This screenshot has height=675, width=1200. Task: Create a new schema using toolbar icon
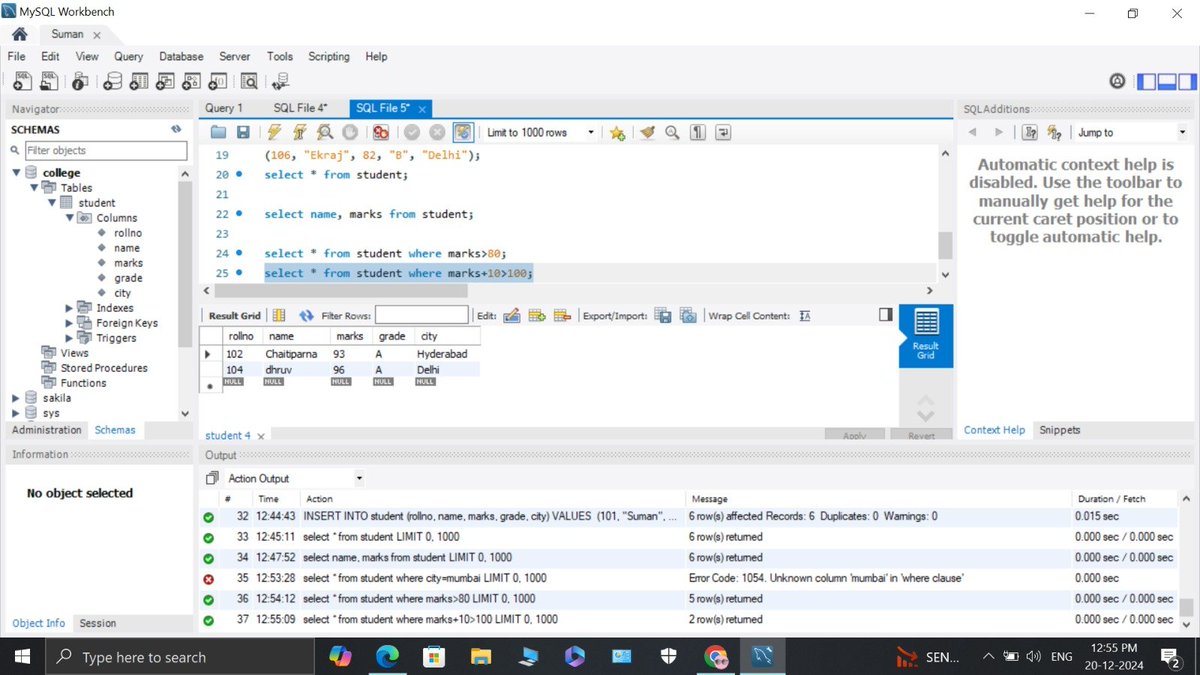113,82
